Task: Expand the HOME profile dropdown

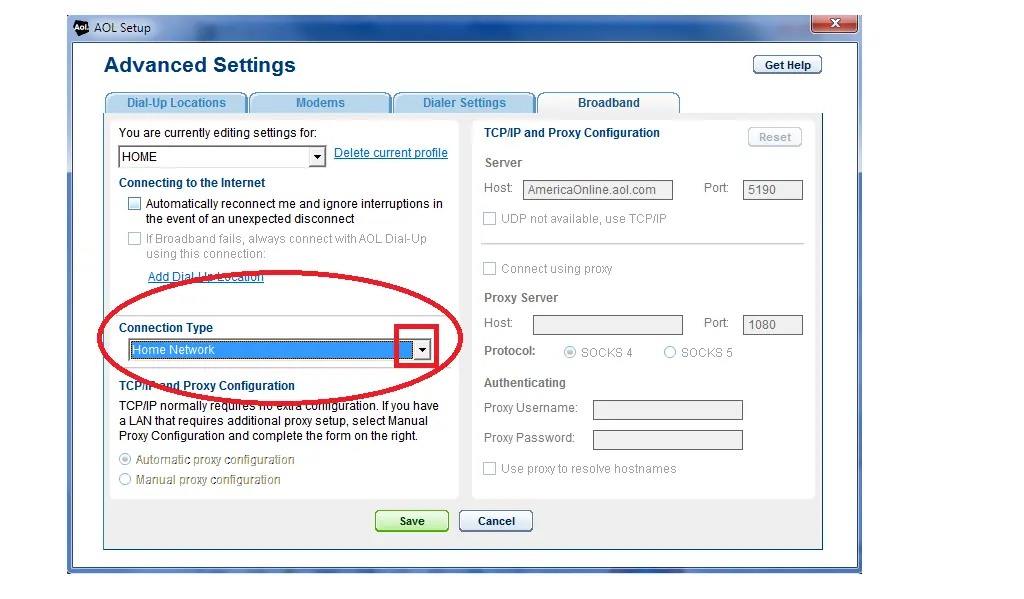Action: 317,157
